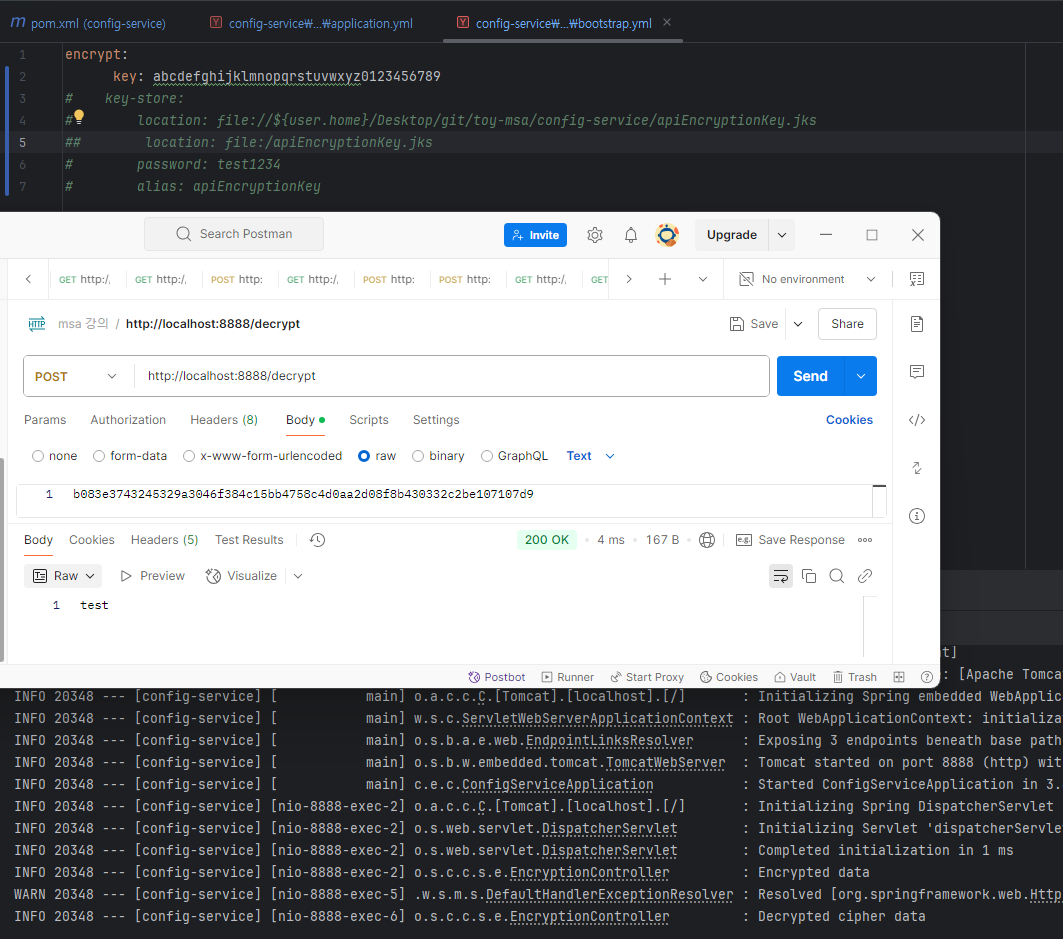The width and height of the screenshot is (1063, 939).
Task: Switch to the Params tab
Action: click(x=45, y=420)
